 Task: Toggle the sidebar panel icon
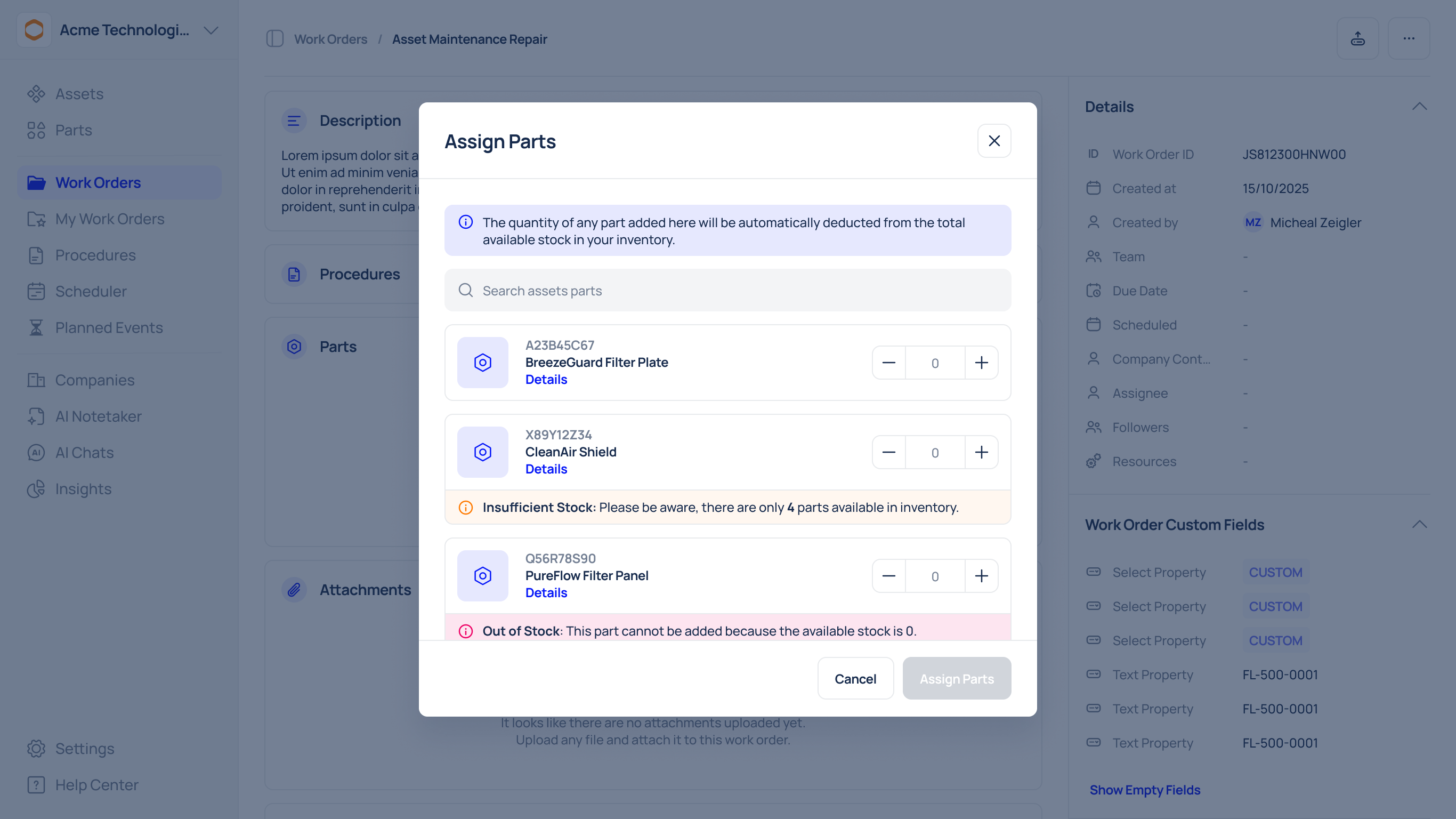[274, 39]
